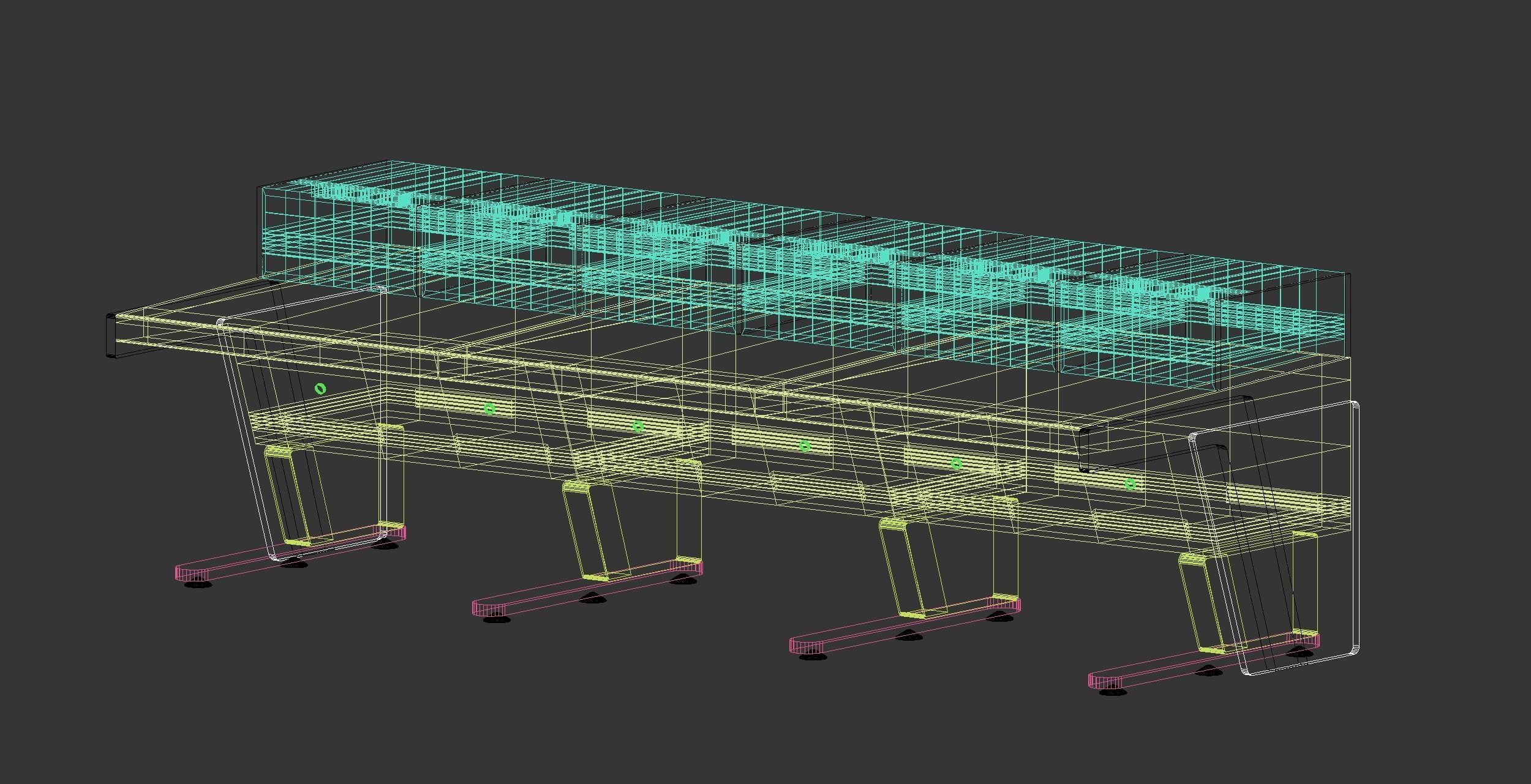Select the black end cap at desk's left tip
Image resolution: width=1531 pixels, height=784 pixels.
click(111, 335)
